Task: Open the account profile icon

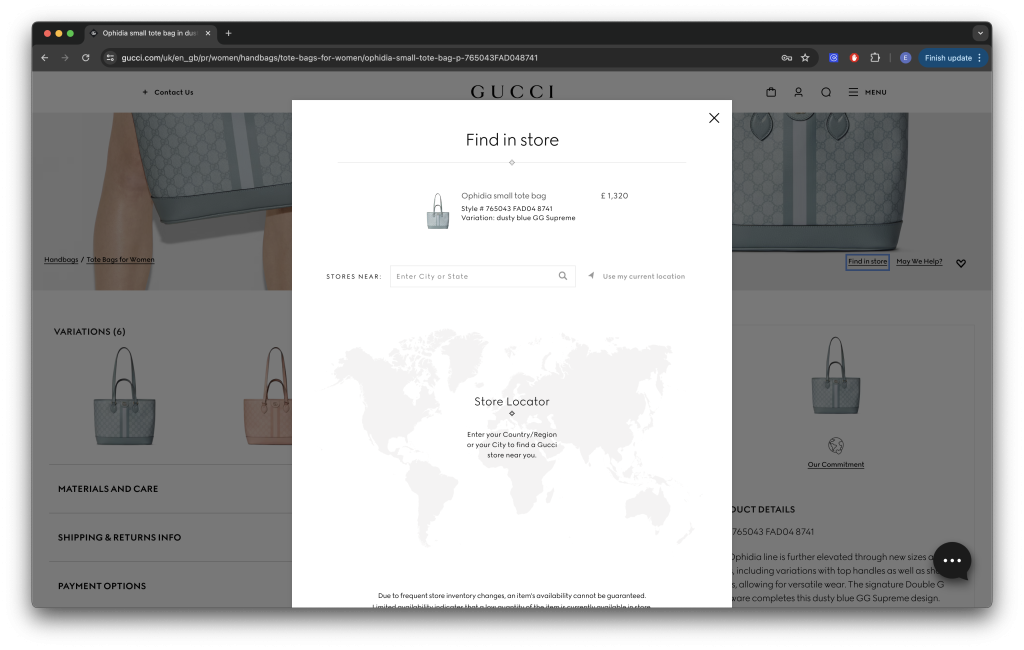Action: point(798,92)
